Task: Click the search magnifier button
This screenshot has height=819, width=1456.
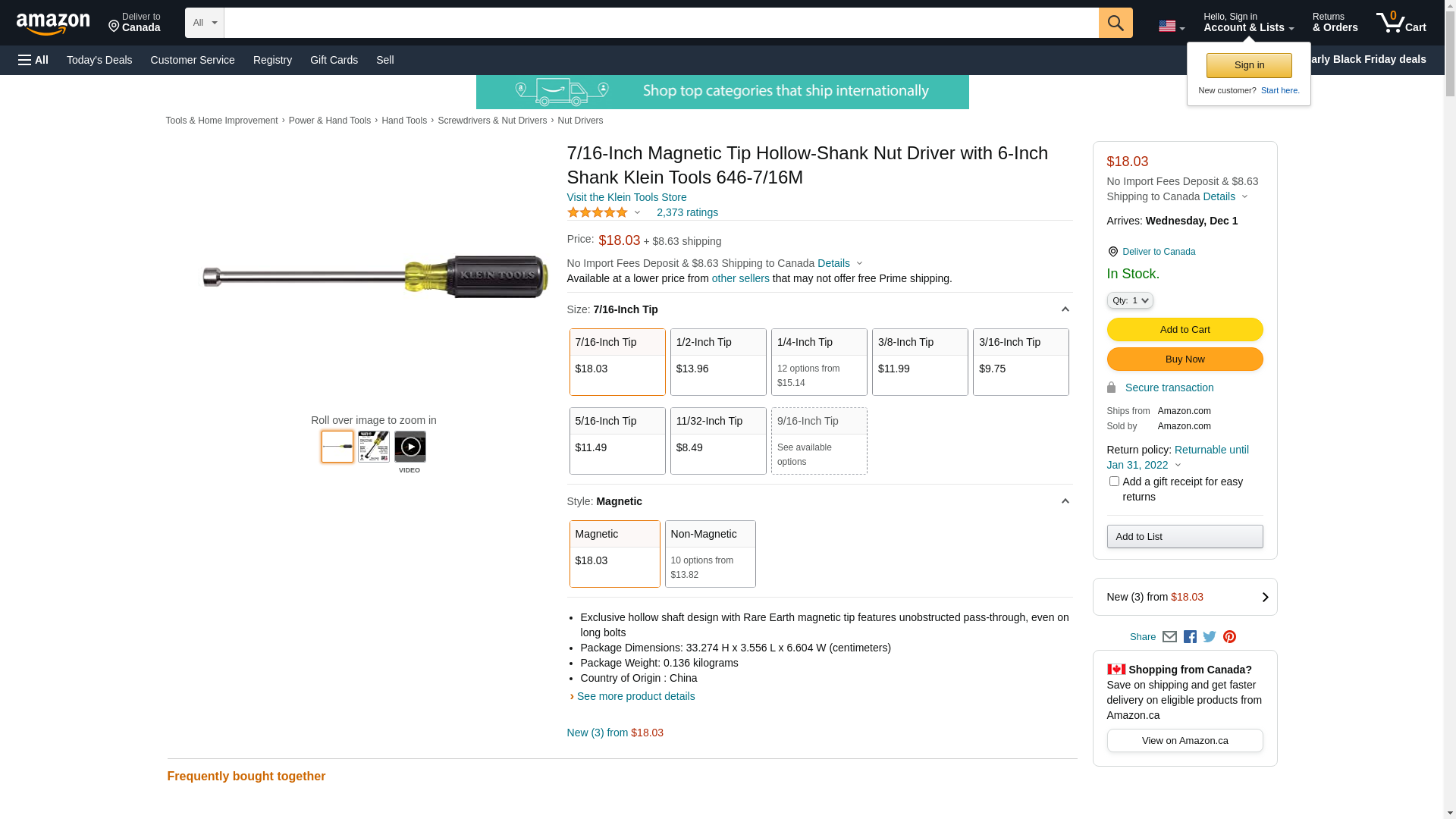Action: tap(1115, 23)
